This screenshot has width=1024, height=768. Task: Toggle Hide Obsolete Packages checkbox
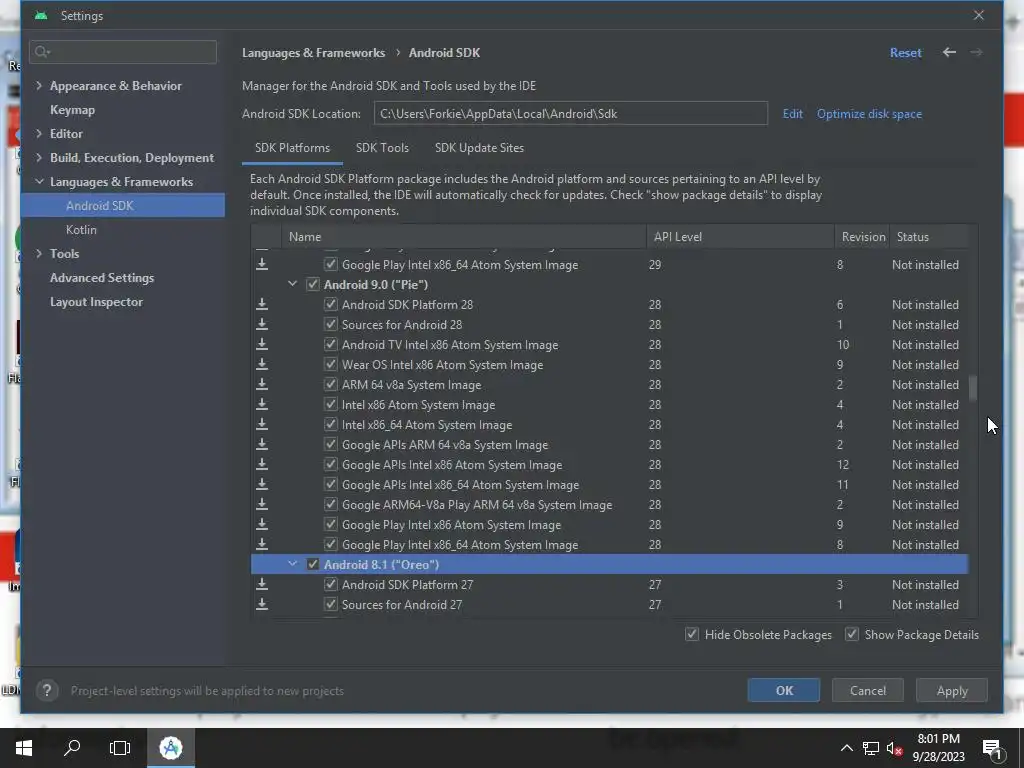692,634
